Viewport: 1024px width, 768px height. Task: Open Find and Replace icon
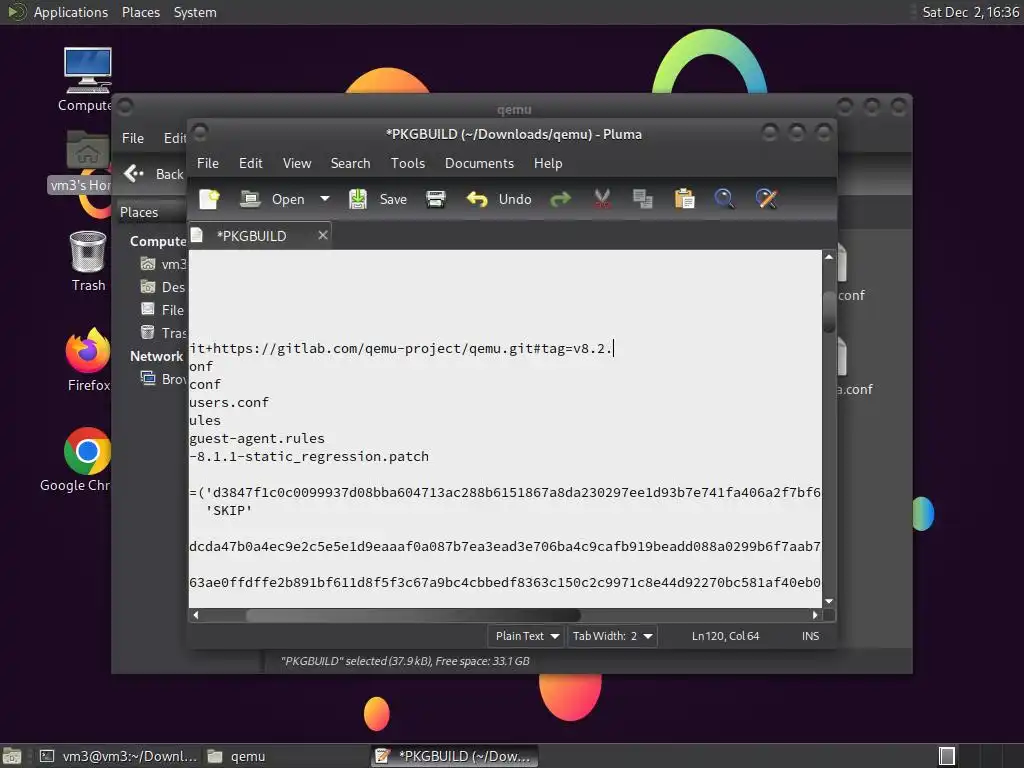pyautogui.click(x=766, y=199)
